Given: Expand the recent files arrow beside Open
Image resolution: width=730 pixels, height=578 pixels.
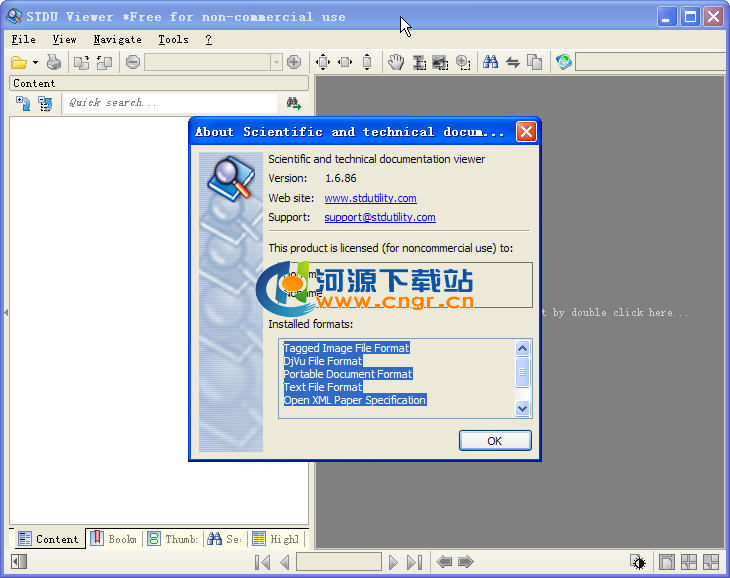Looking at the screenshot, I should [x=35, y=62].
